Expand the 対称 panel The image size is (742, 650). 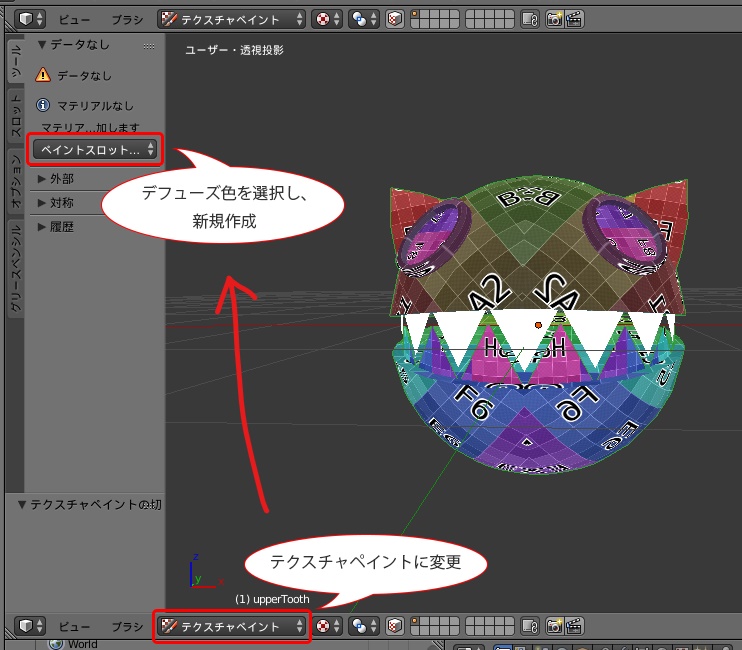55,202
